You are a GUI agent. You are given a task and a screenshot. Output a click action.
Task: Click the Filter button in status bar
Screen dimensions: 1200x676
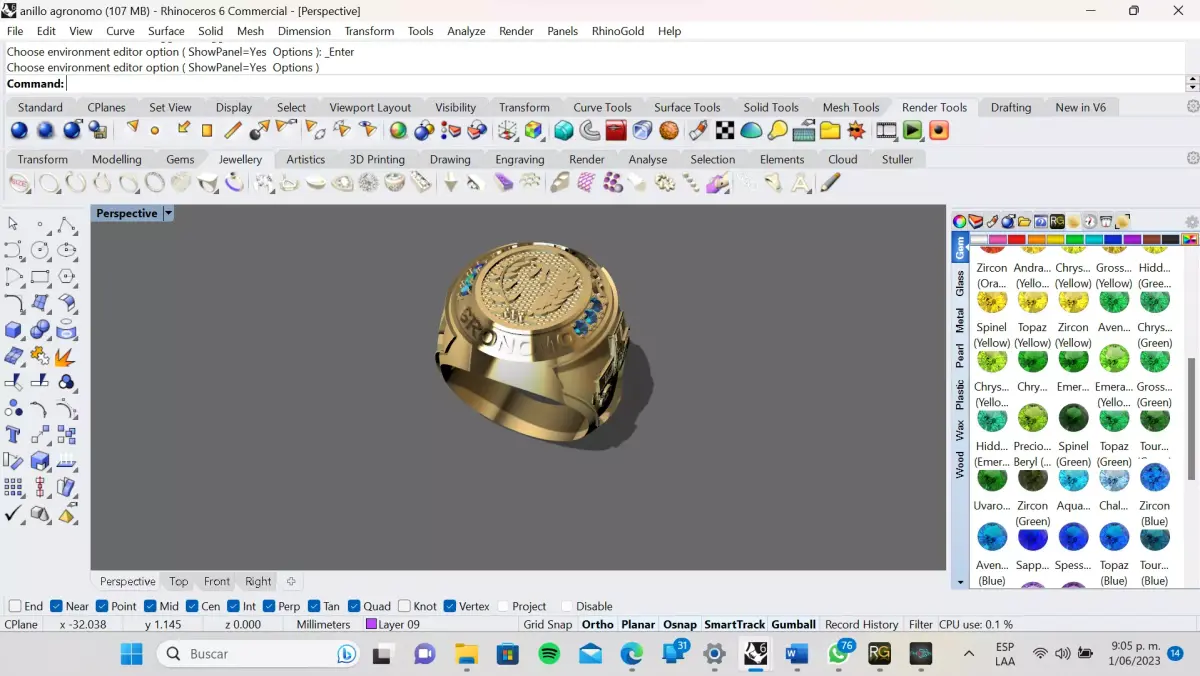tap(920, 624)
